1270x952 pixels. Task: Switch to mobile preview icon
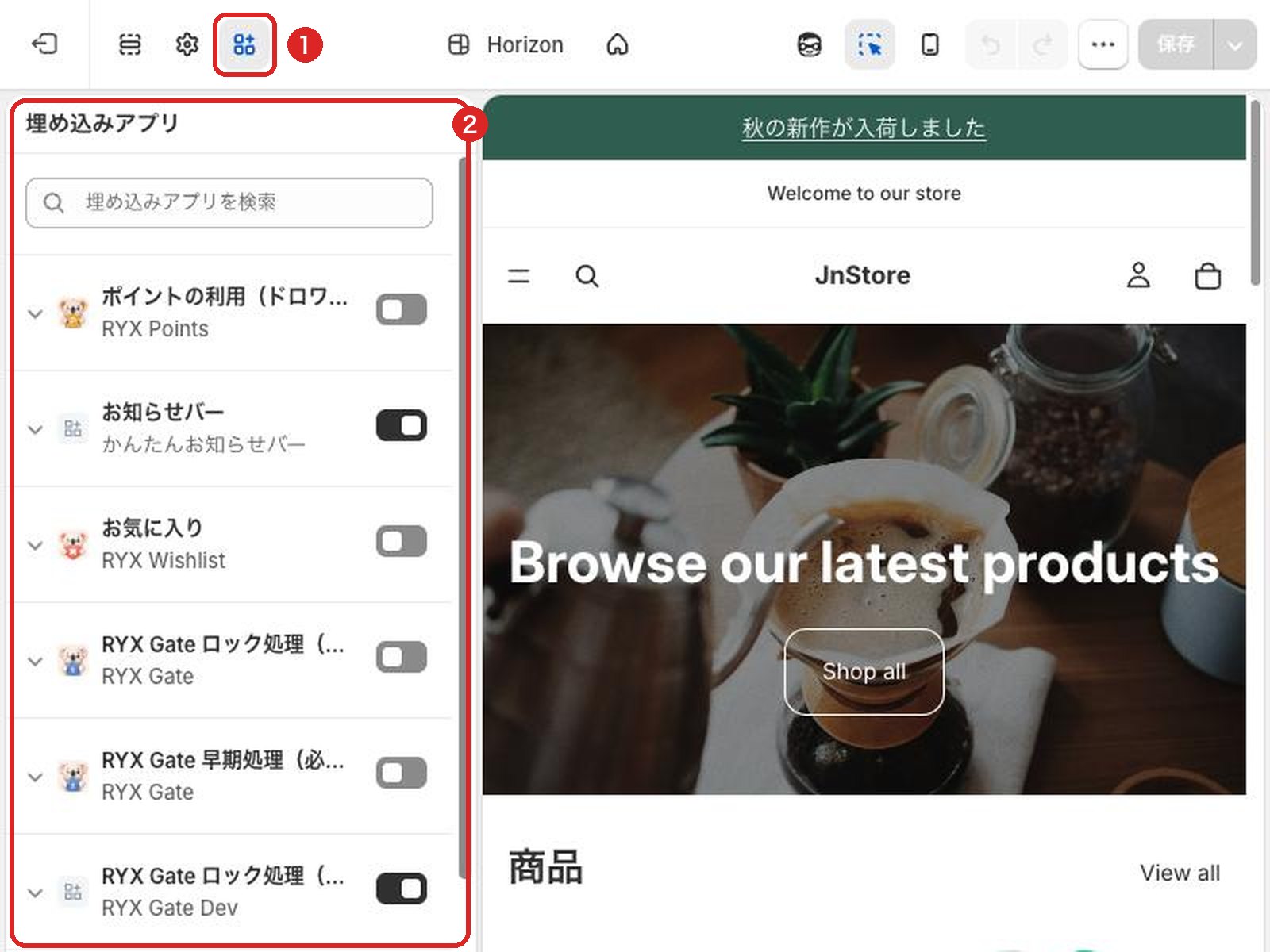930,44
